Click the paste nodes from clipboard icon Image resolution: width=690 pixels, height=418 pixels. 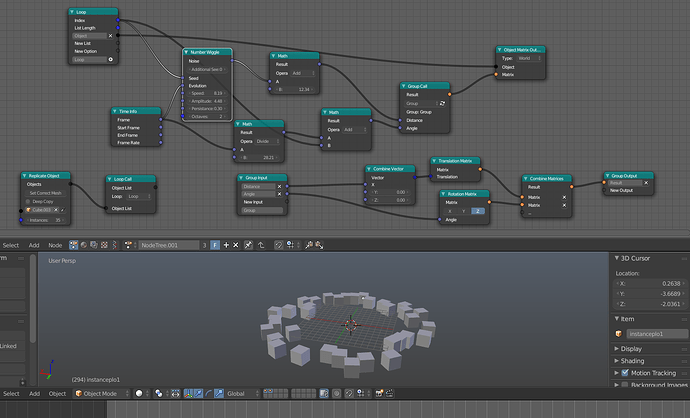[319, 245]
